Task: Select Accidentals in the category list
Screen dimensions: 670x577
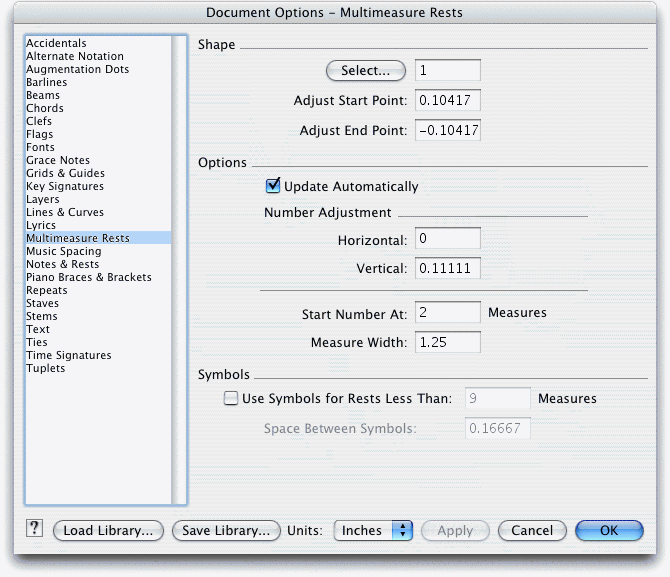Action: point(56,43)
